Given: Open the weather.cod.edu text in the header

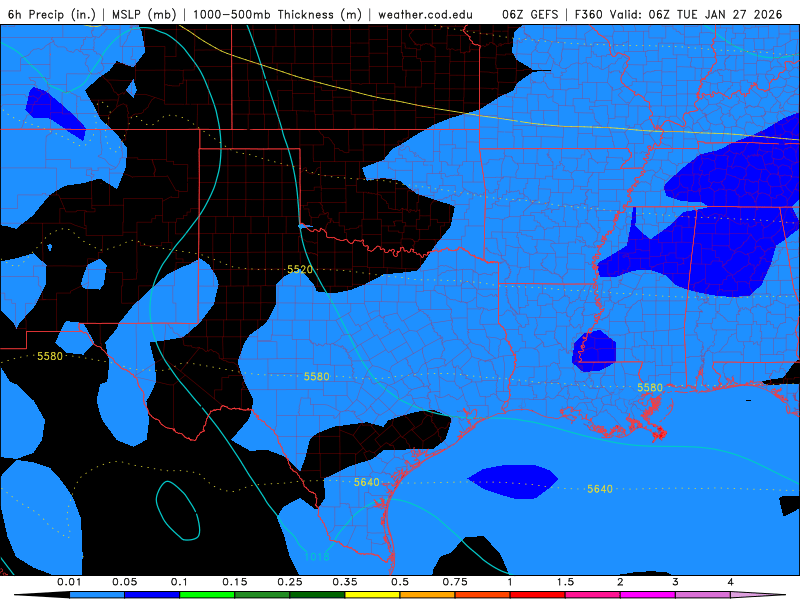Looking at the screenshot, I should pyautogui.click(x=426, y=14).
